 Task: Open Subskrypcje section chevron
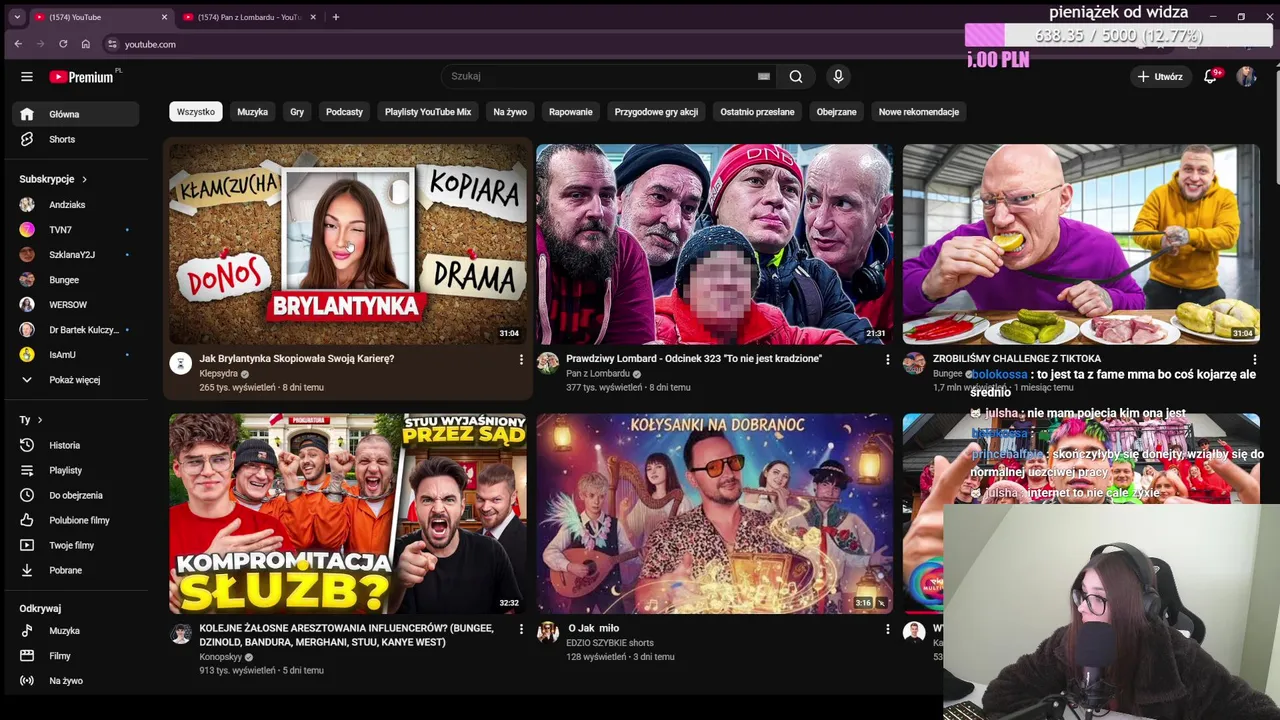(84, 179)
